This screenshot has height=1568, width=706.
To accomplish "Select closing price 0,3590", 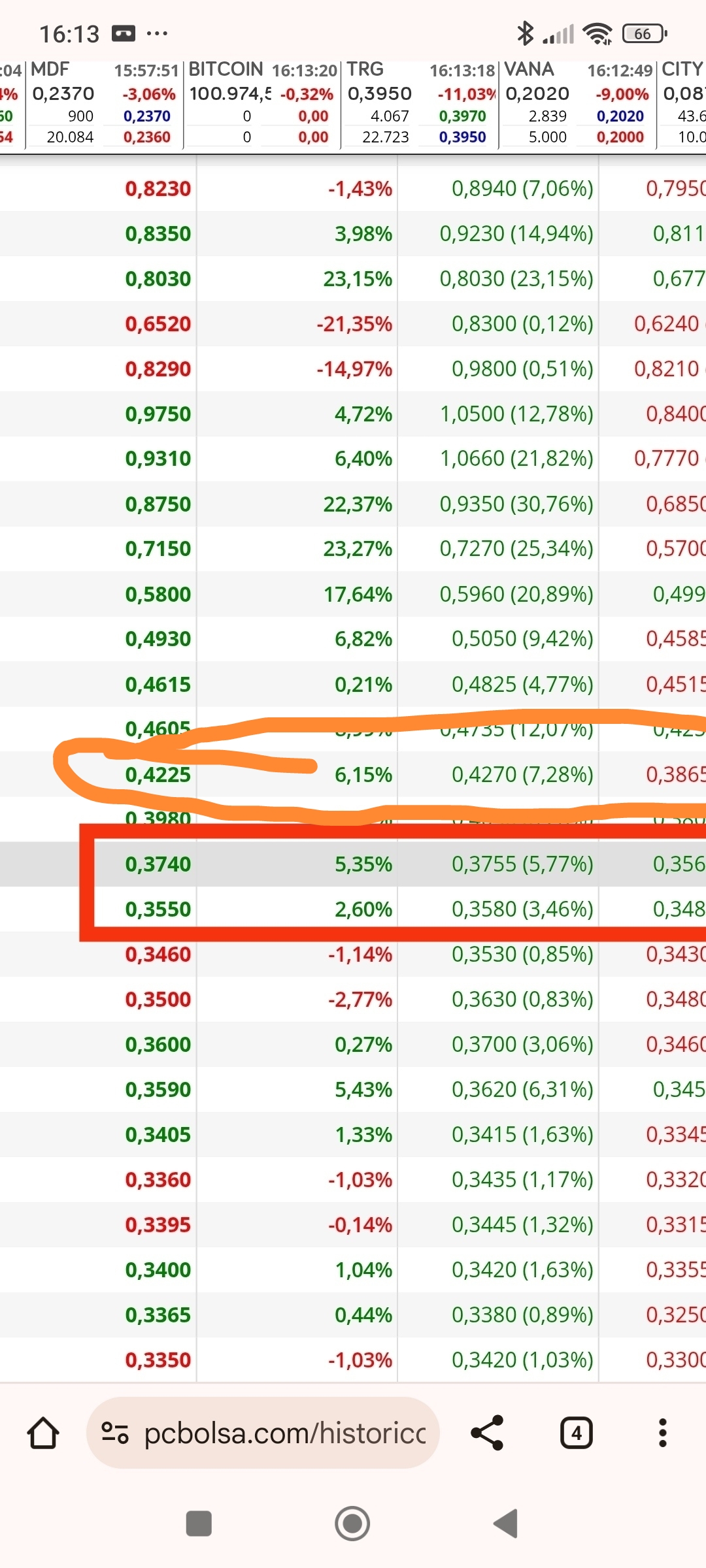I will coord(158,1090).
